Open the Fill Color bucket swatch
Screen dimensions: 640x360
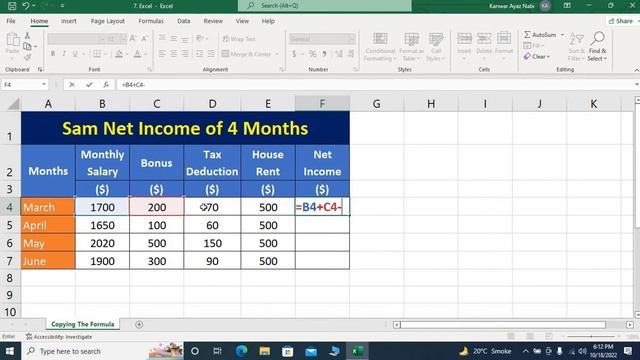coord(119,54)
